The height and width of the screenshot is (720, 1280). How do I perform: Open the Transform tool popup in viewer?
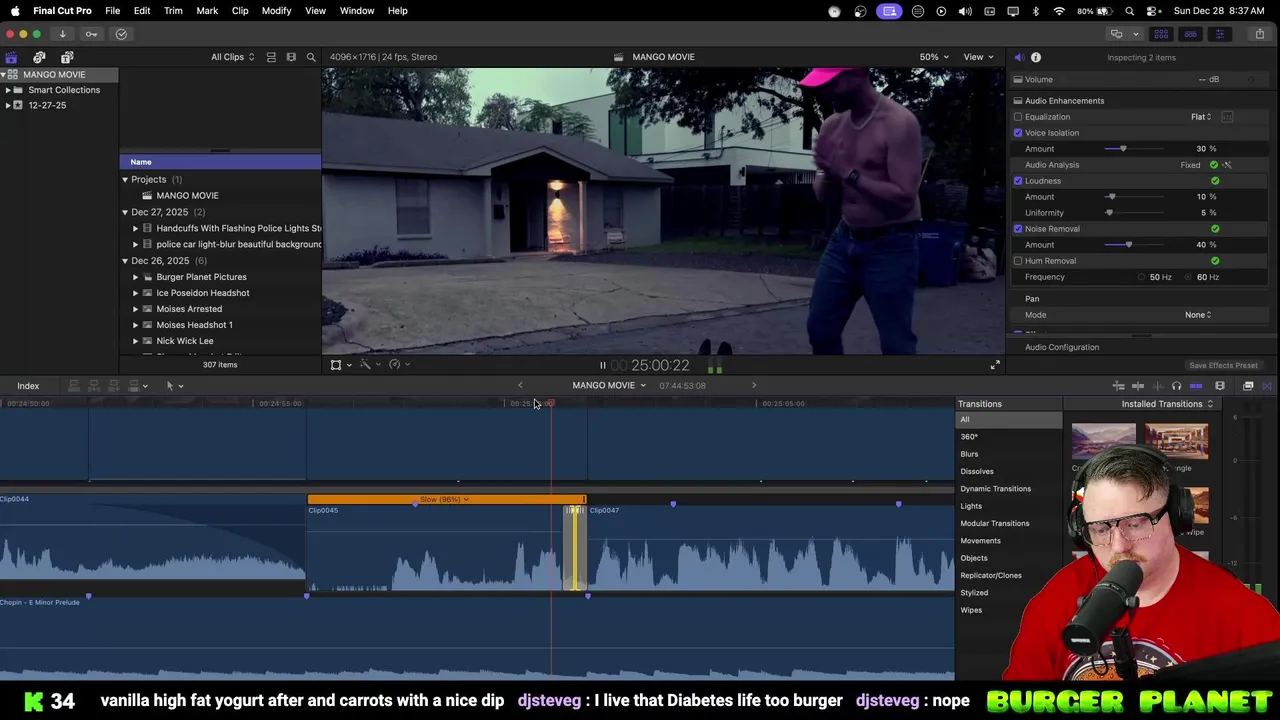pos(340,365)
